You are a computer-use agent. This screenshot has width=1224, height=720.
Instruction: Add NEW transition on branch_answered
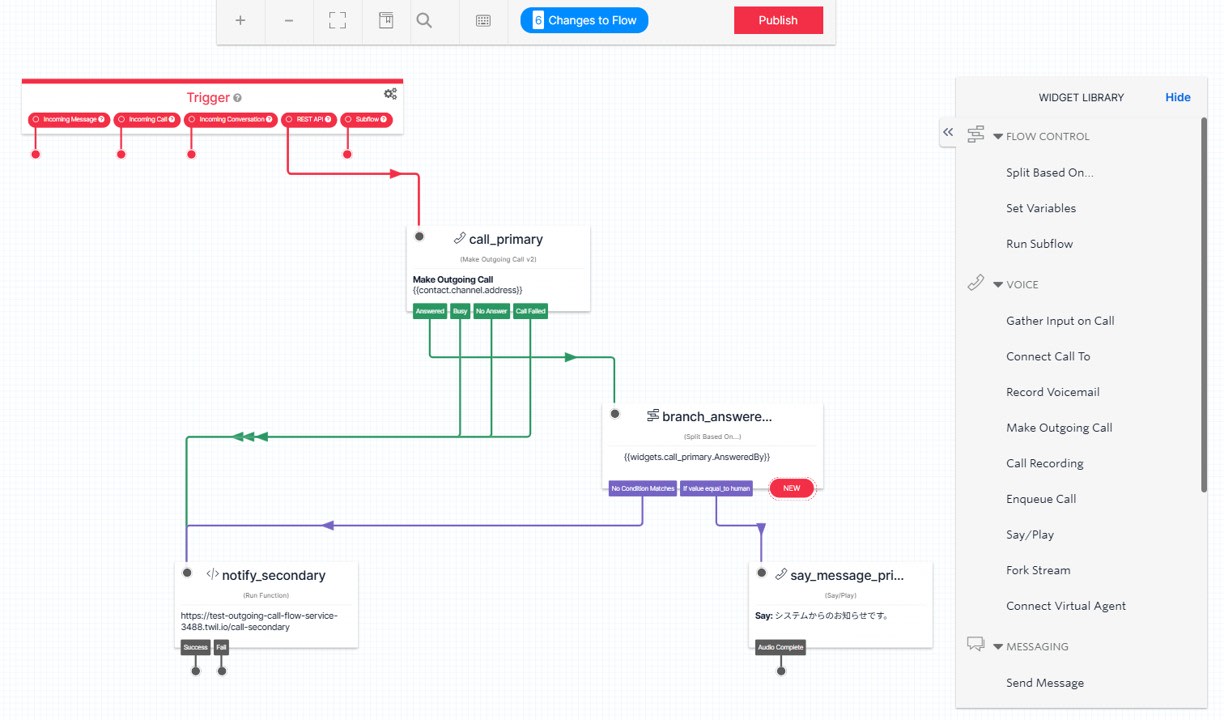[x=792, y=488]
